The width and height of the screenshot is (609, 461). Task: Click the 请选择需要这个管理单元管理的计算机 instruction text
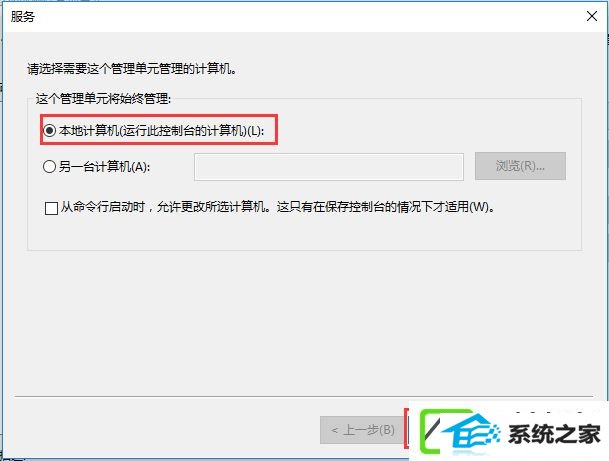[132, 69]
